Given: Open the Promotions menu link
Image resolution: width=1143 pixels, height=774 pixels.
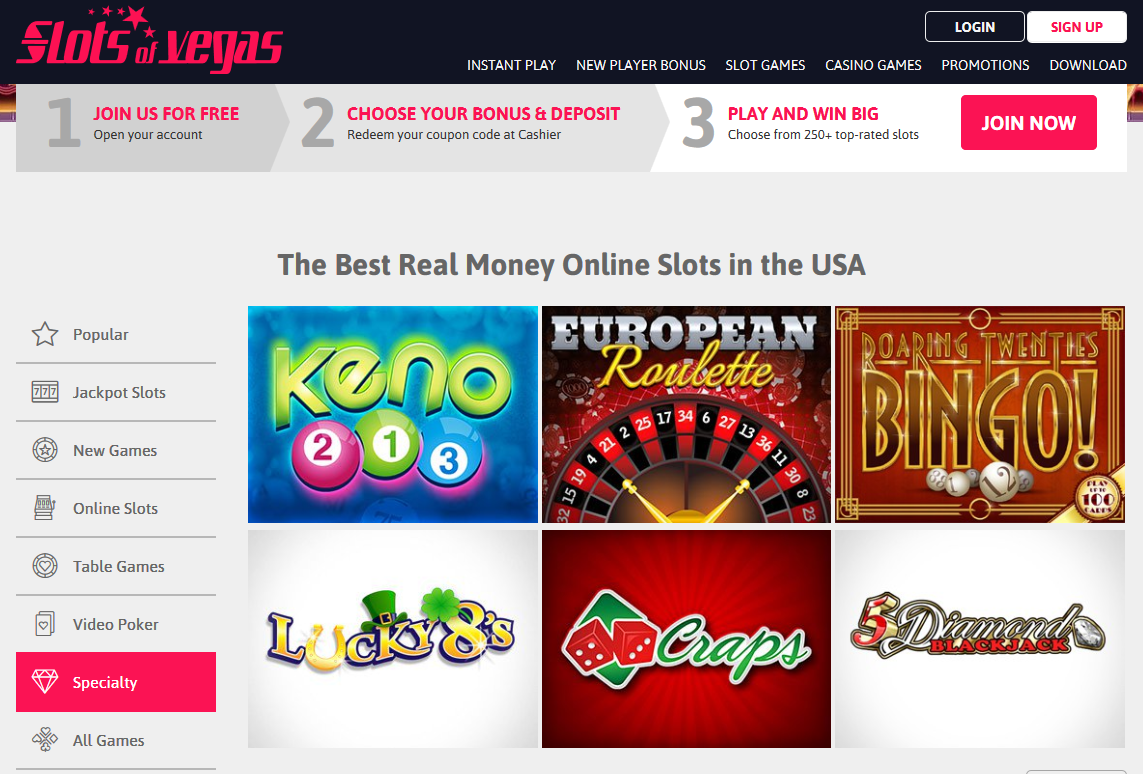Looking at the screenshot, I should click(985, 65).
